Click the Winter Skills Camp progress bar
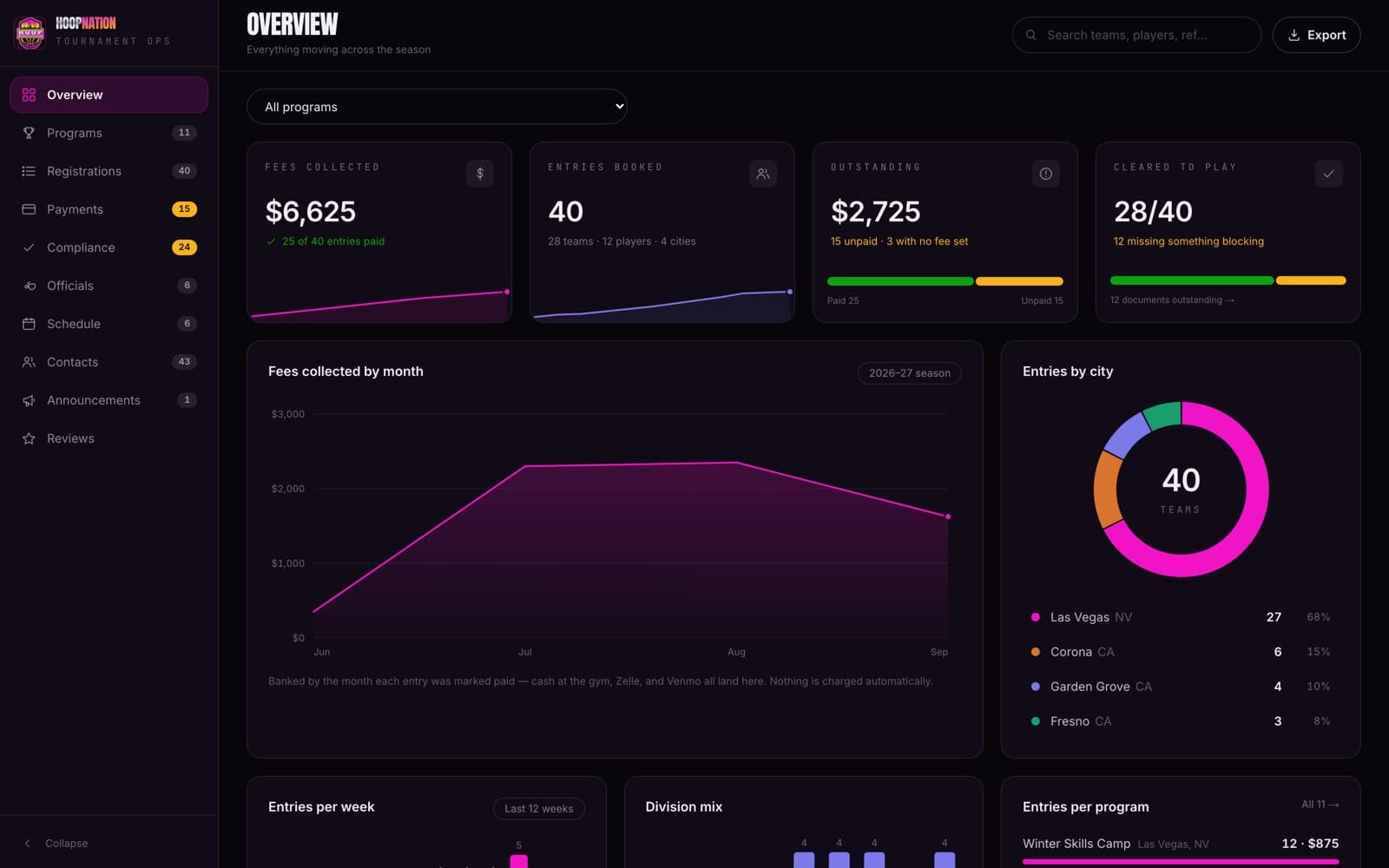 pyautogui.click(x=1181, y=862)
